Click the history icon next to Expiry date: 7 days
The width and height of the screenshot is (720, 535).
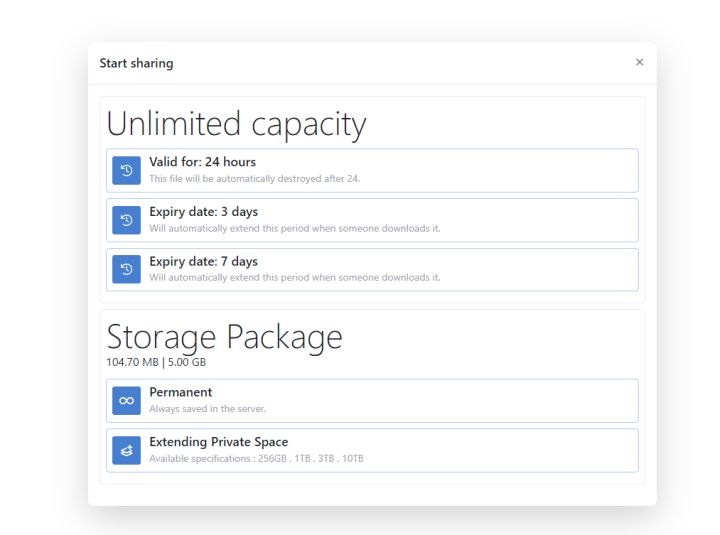pos(127,270)
